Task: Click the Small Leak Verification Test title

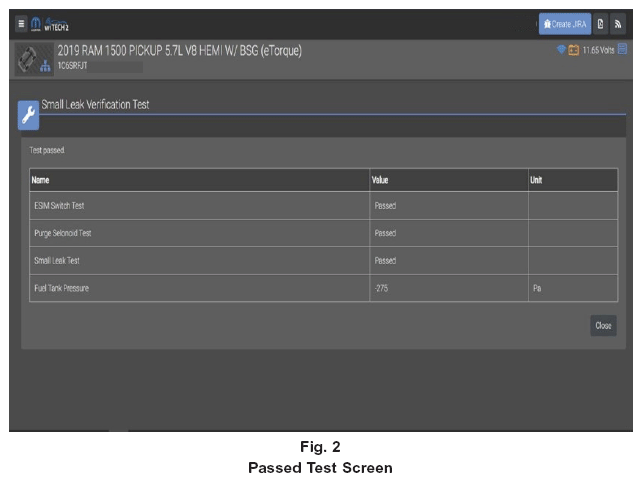Action: point(95,105)
